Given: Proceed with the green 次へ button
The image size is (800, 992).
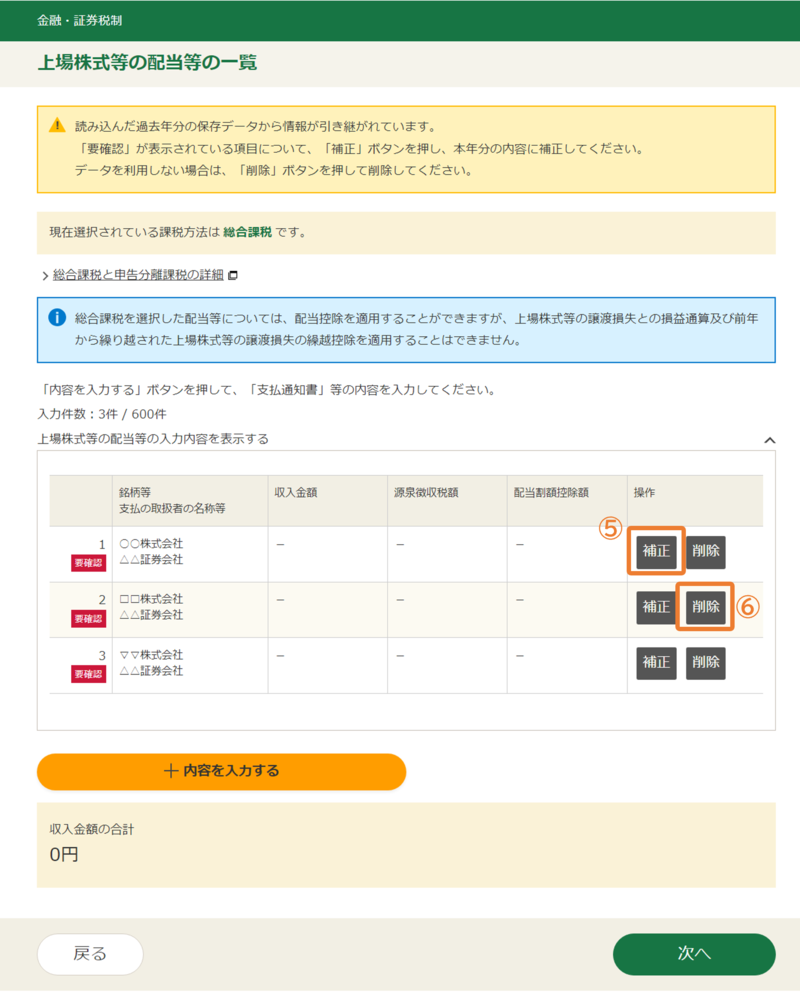Looking at the screenshot, I should tap(693, 954).
